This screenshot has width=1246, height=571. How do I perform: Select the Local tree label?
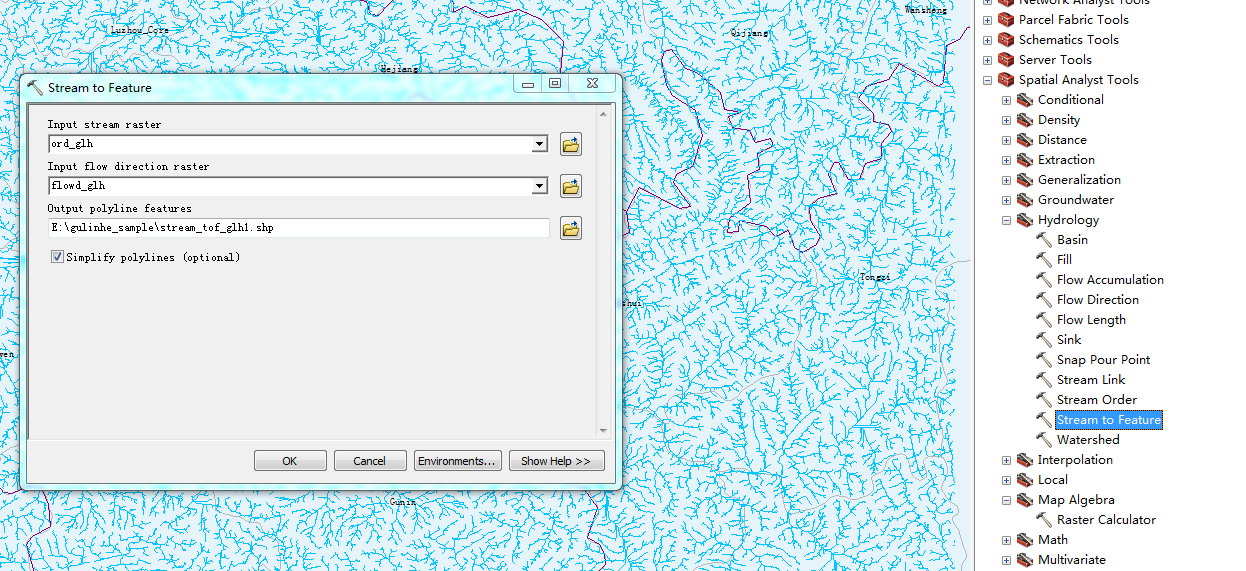(x=1053, y=480)
